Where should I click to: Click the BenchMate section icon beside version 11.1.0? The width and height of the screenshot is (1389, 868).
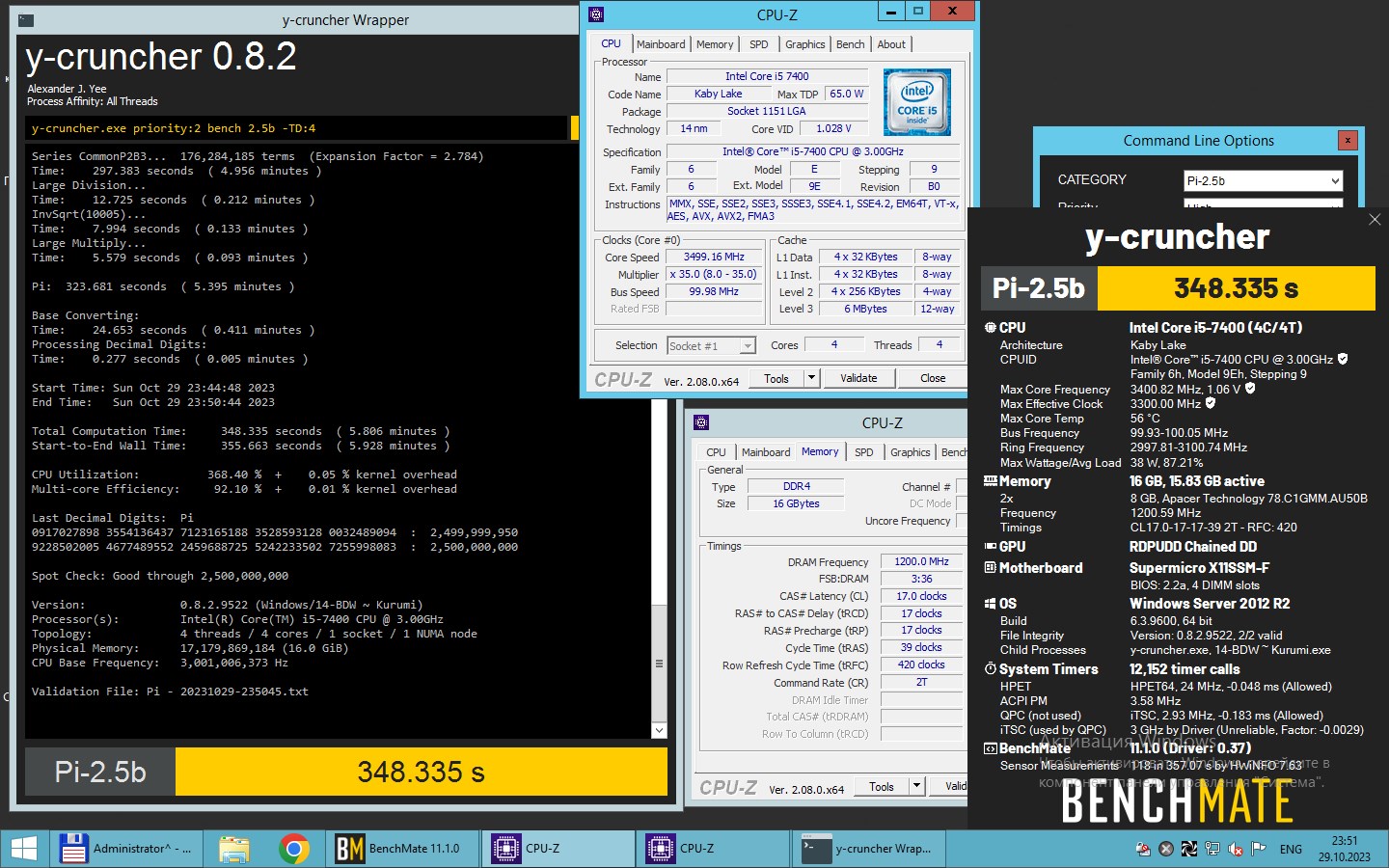990,748
